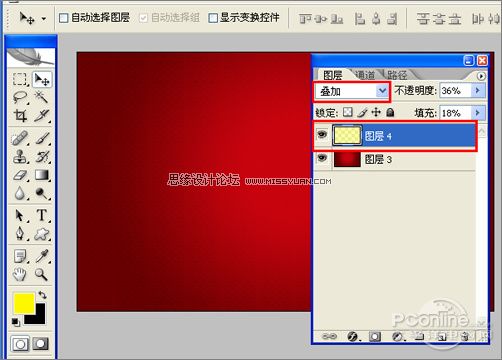The width and height of the screenshot is (502, 360).
Task: Toggle lock position
Action: click(376, 112)
